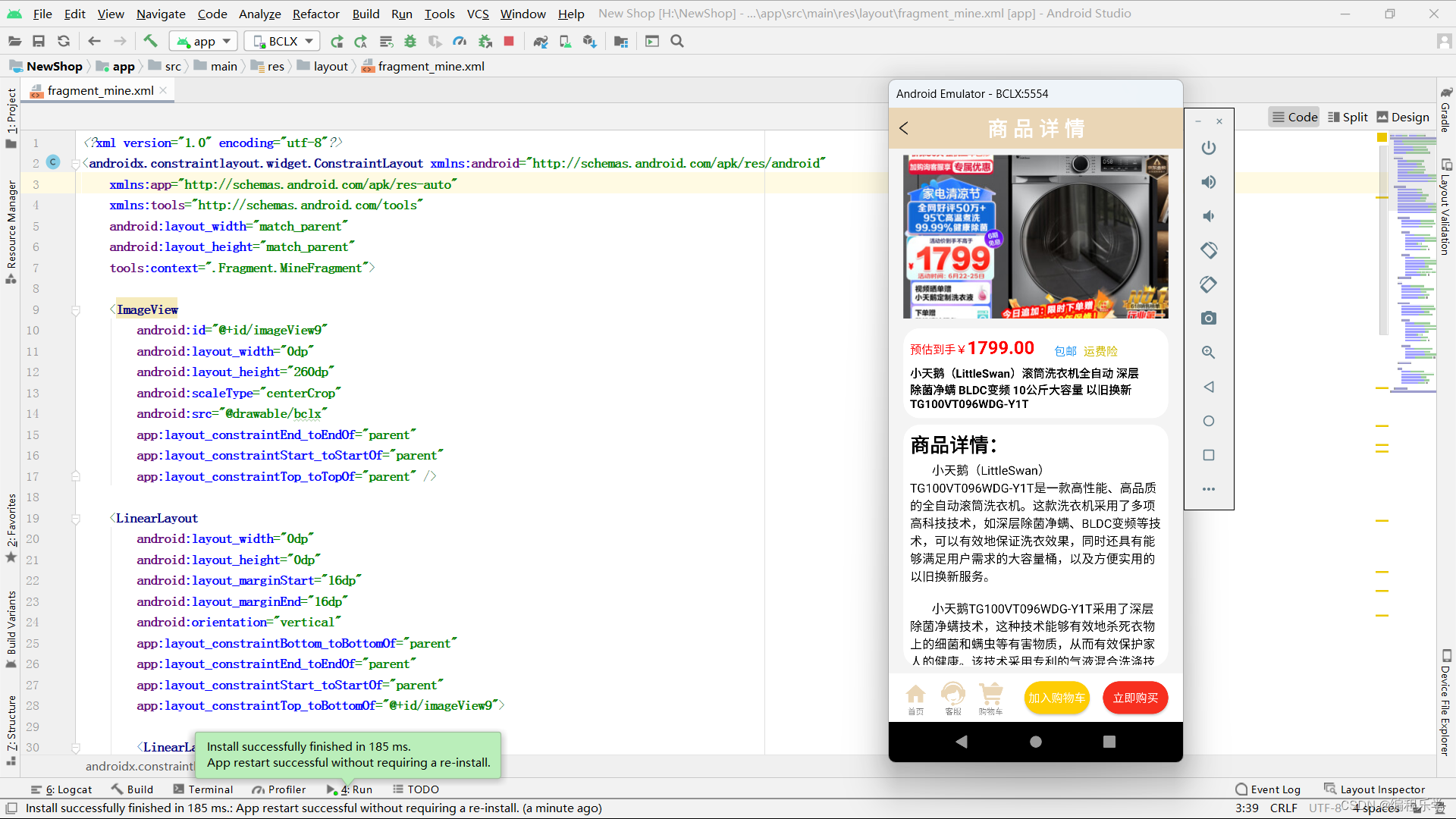Click the Profile app icon
Image resolution: width=1456 pixels, height=819 pixels.
[x=460, y=41]
